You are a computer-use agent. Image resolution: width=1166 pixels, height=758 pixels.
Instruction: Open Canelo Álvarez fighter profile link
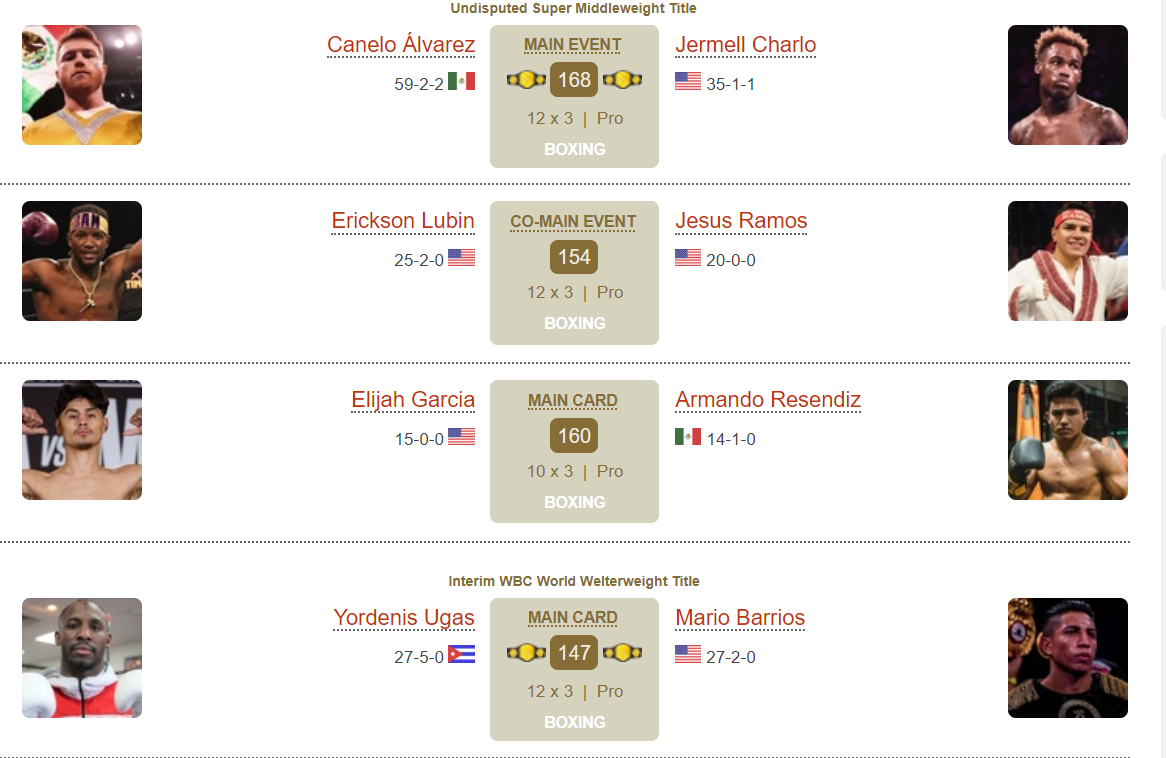click(x=401, y=45)
